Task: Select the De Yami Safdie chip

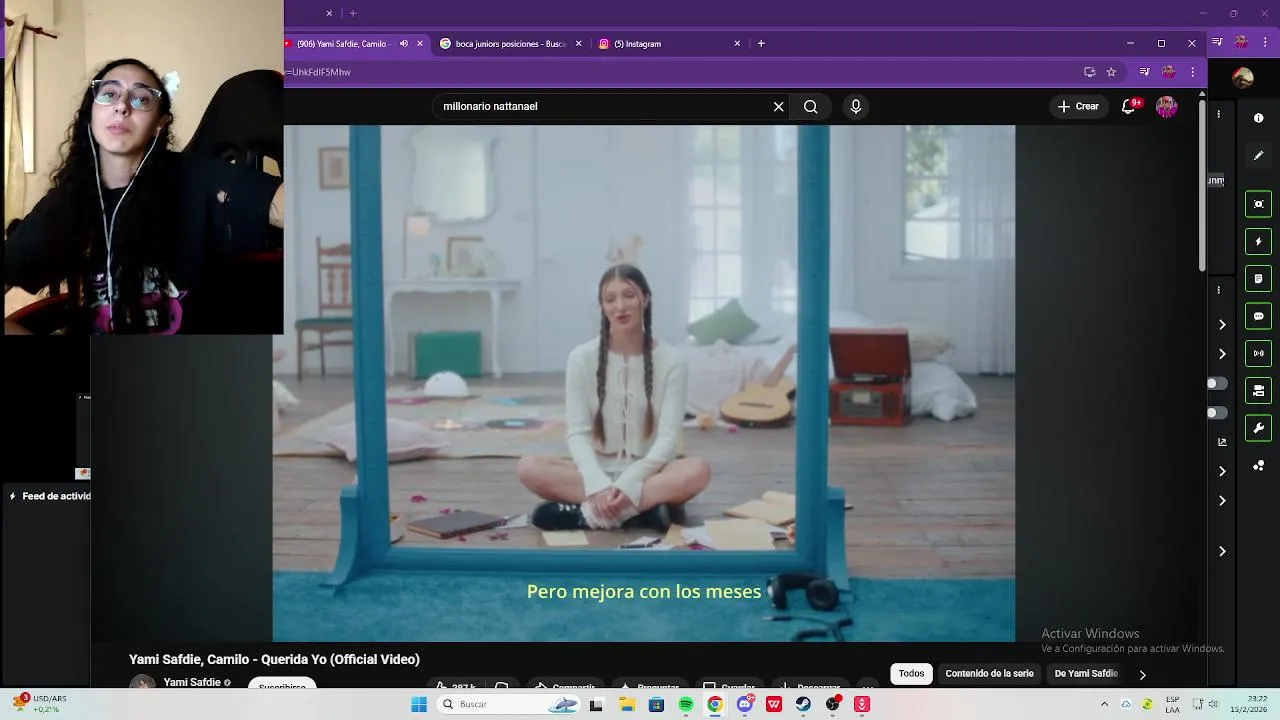Action: pyautogui.click(x=1086, y=674)
